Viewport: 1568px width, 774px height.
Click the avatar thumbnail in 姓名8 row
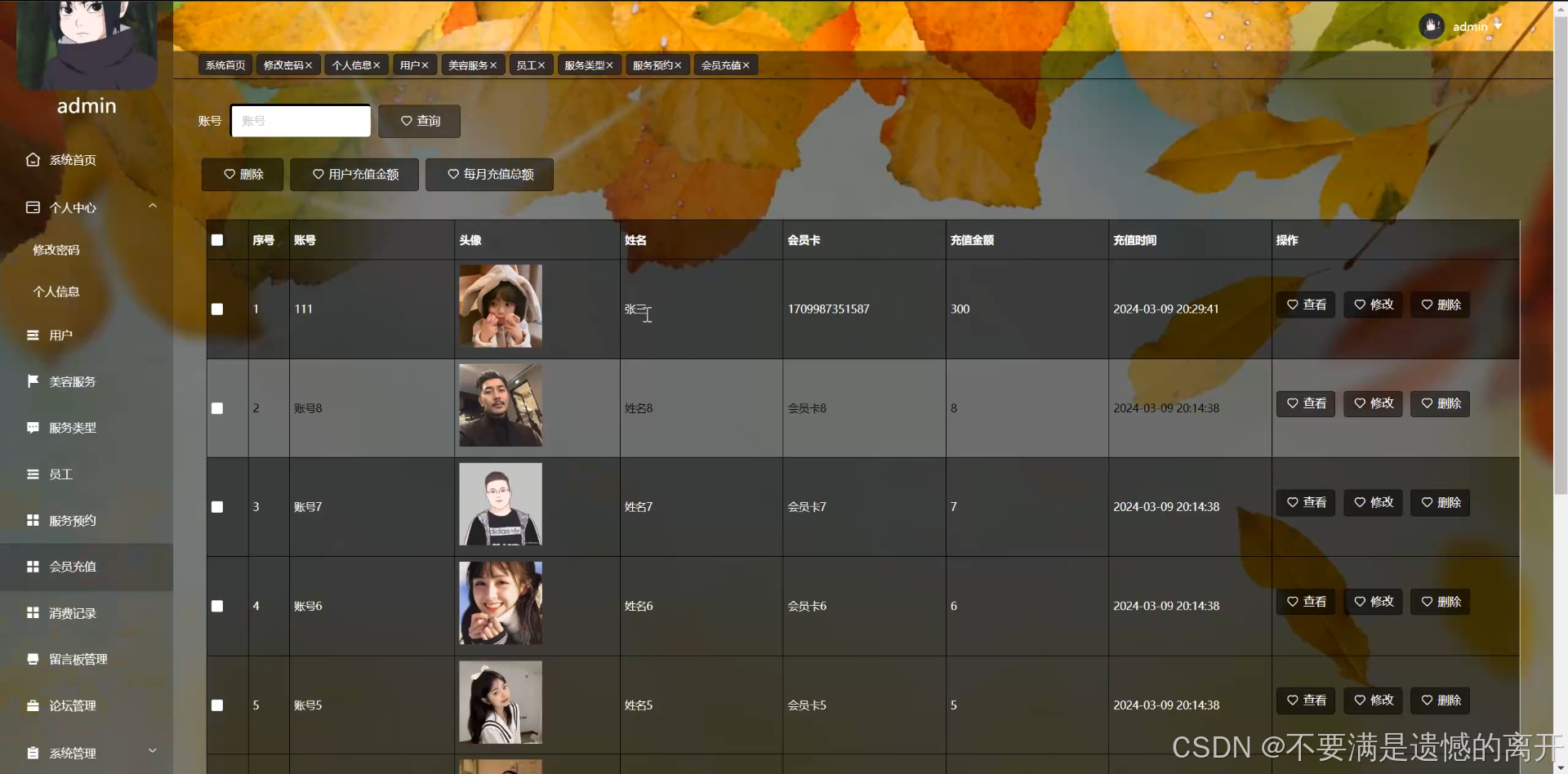pos(501,405)
